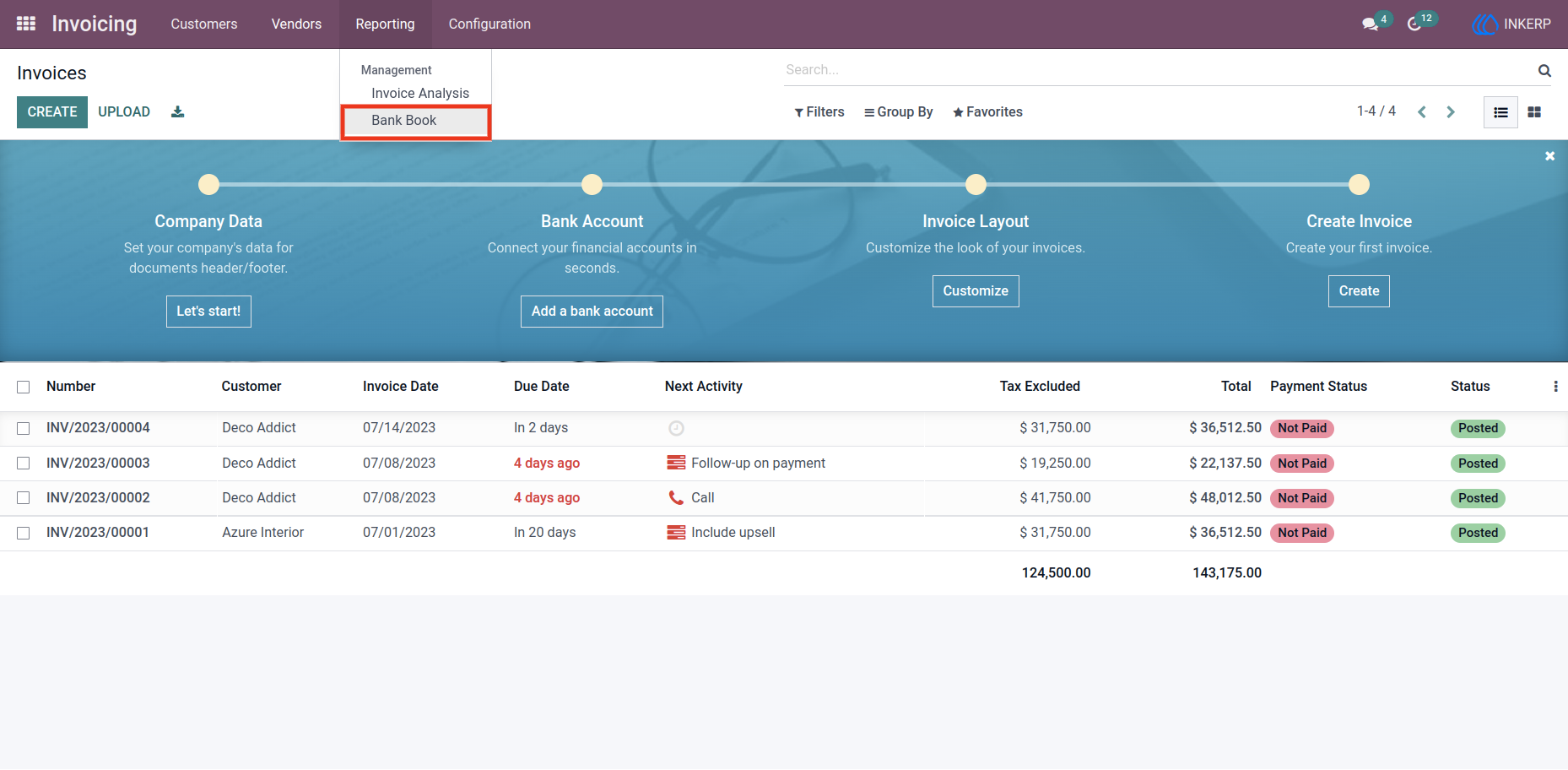Check the box for INV/2023/00004

[x=24, y=429]
